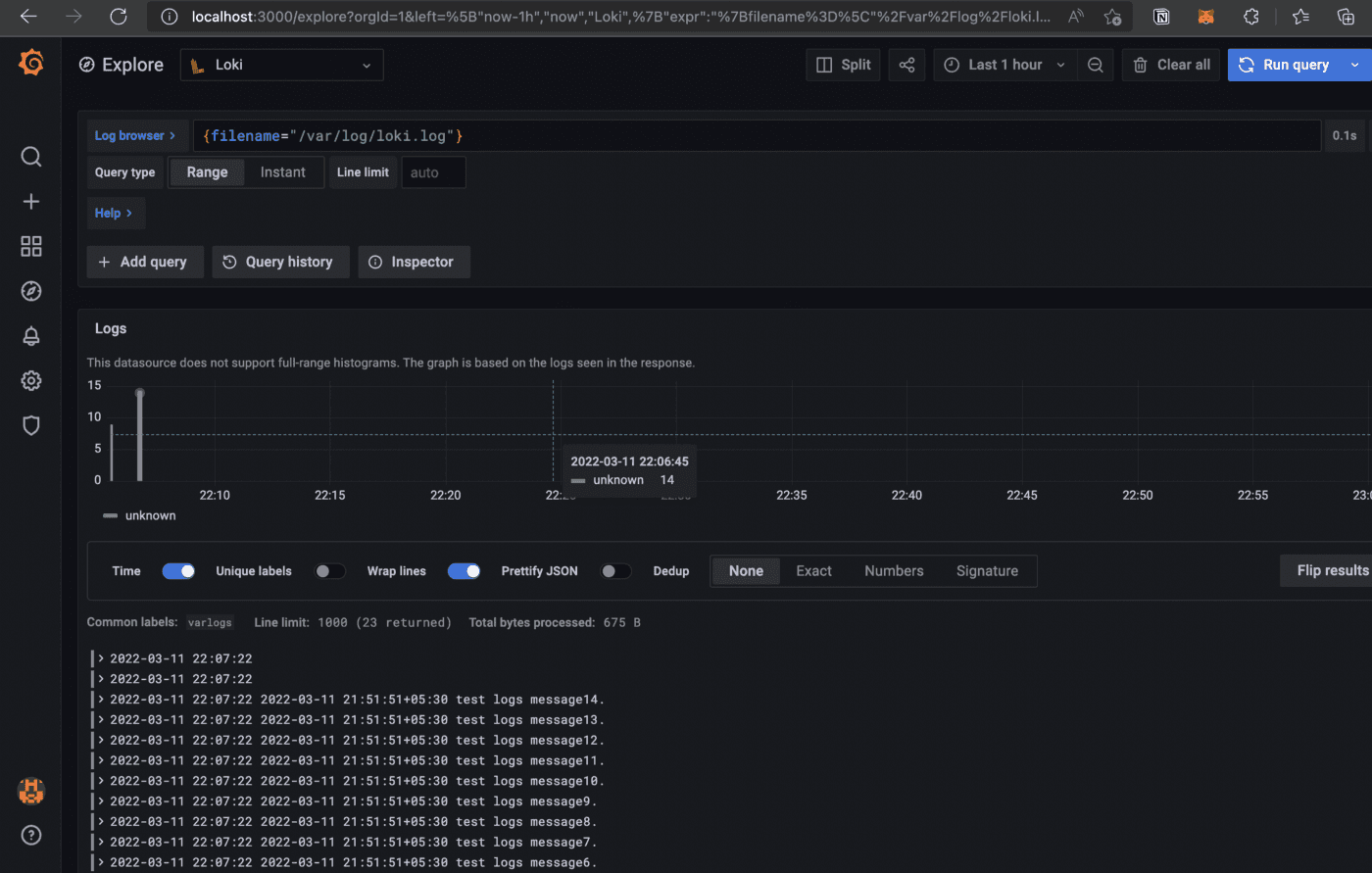
Task: Click inside the Line limit auto field
Action: 433,171
